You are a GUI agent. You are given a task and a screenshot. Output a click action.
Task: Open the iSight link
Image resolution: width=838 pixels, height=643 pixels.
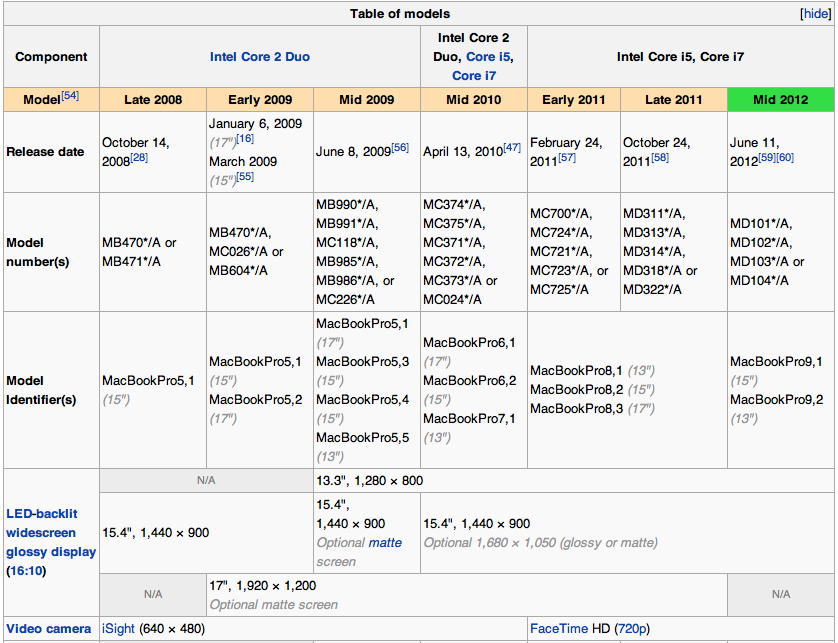point(118,629)
